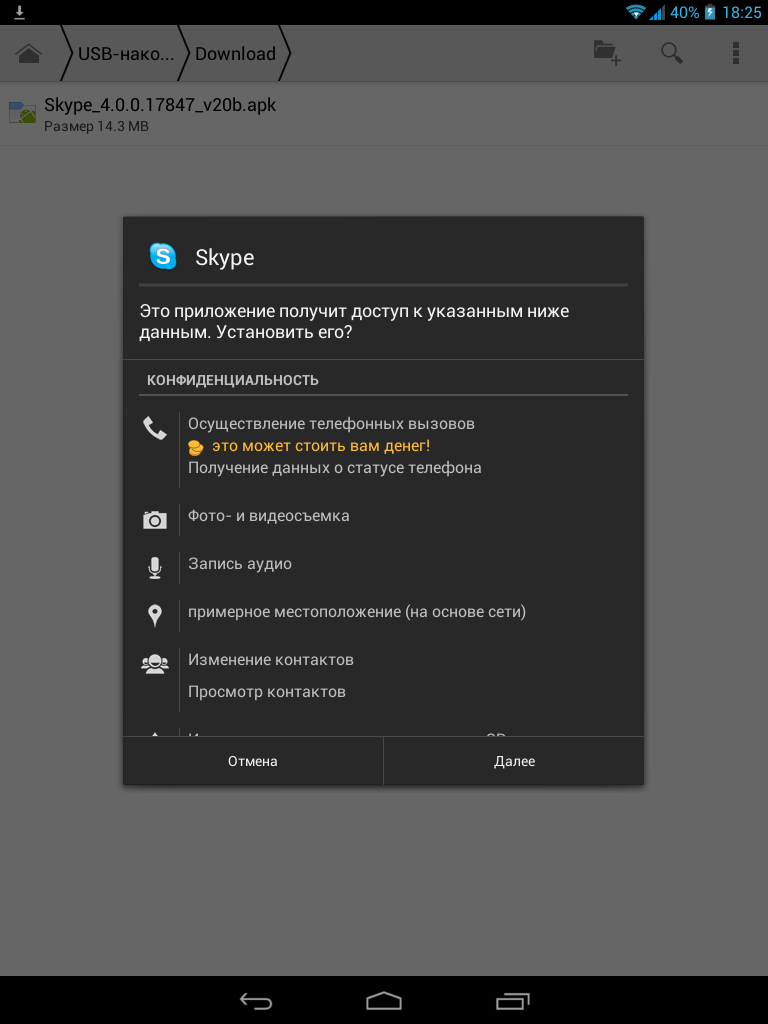This screenshot has width=768, height=1024.
Task: Tap the location pin permission icon
Action: (155, 615)
